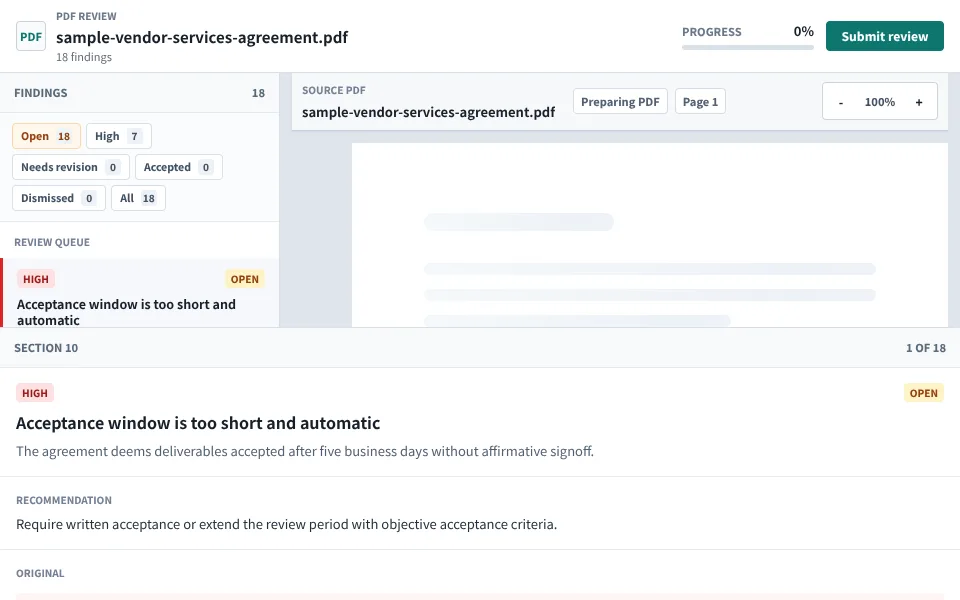Click the Page 1 indicator
Screen dimensions: 960x600
(700, 102)
